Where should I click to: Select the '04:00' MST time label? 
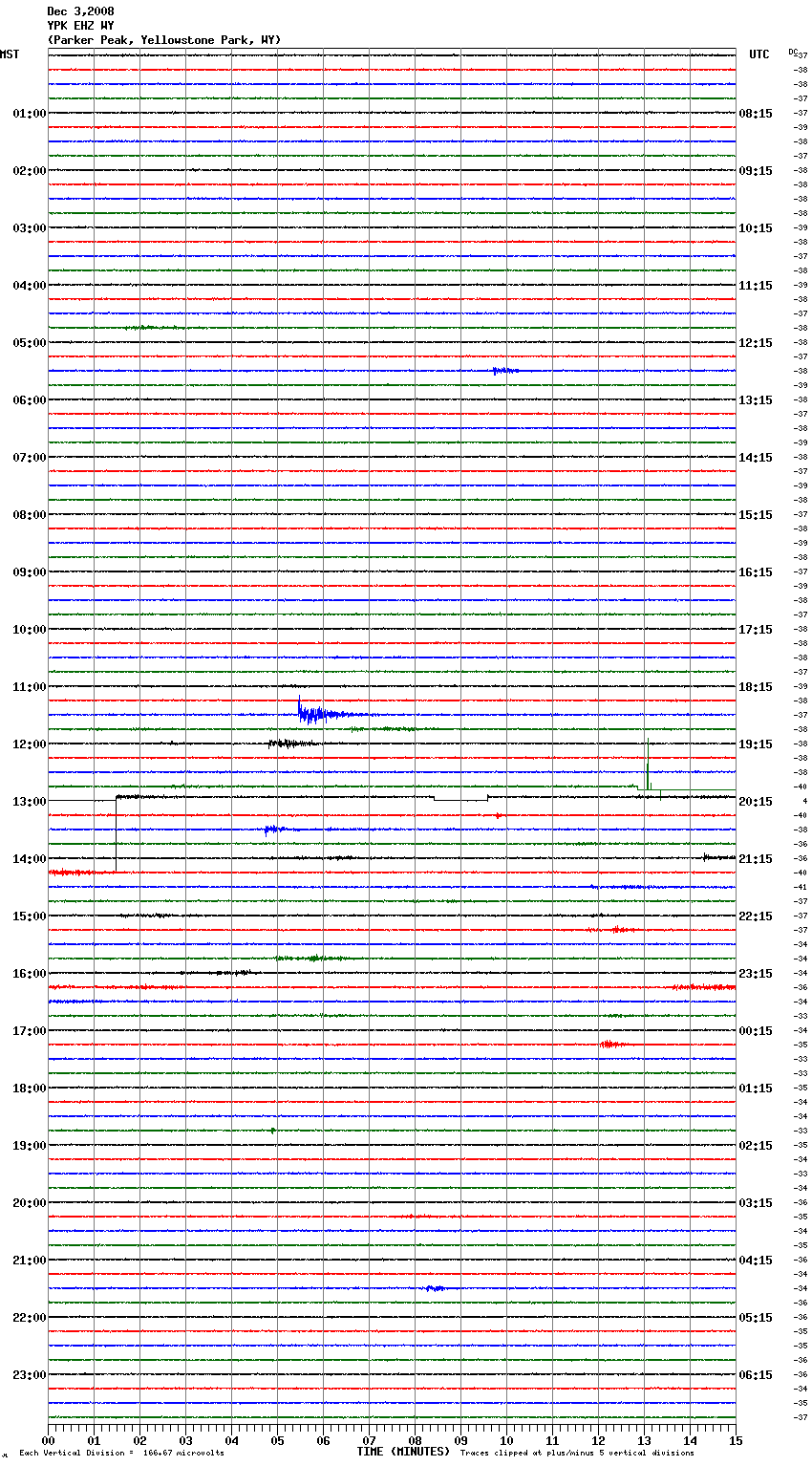coord(29,286)
